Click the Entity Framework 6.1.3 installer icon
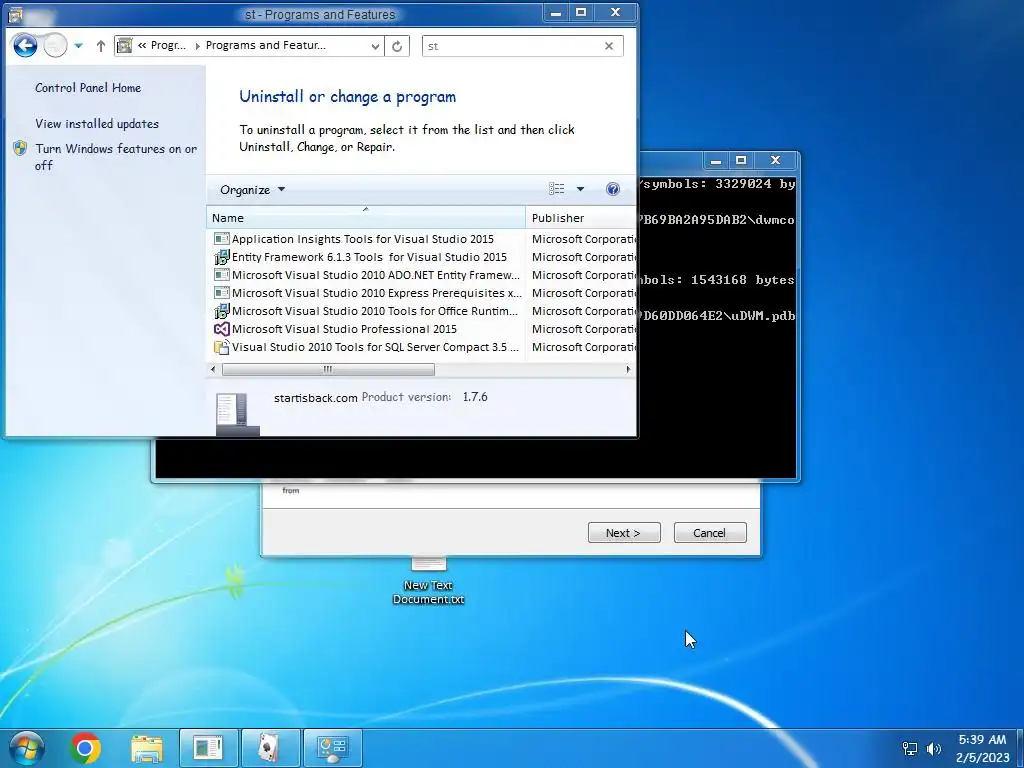 tap(222, 257)
